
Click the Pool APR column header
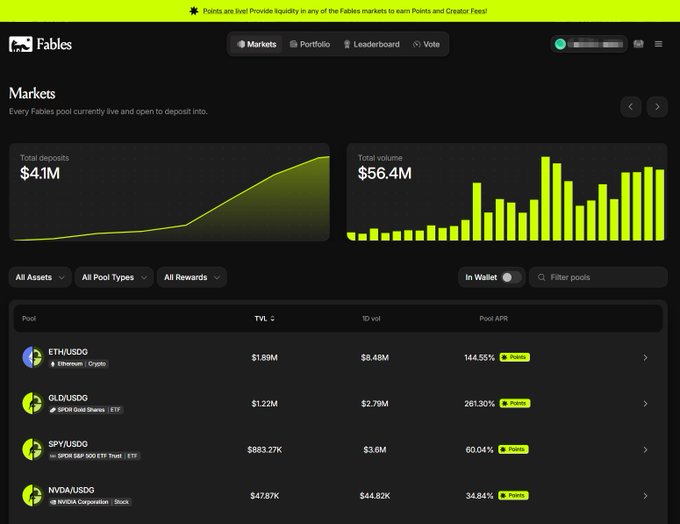[x=494, y=318]
